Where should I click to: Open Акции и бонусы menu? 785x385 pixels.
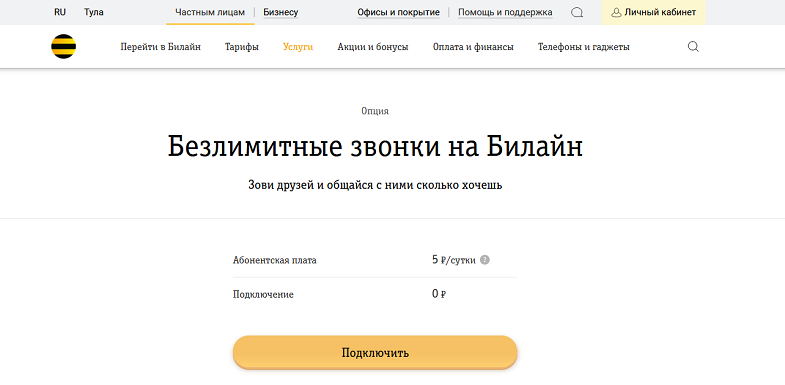pos(373,47)
